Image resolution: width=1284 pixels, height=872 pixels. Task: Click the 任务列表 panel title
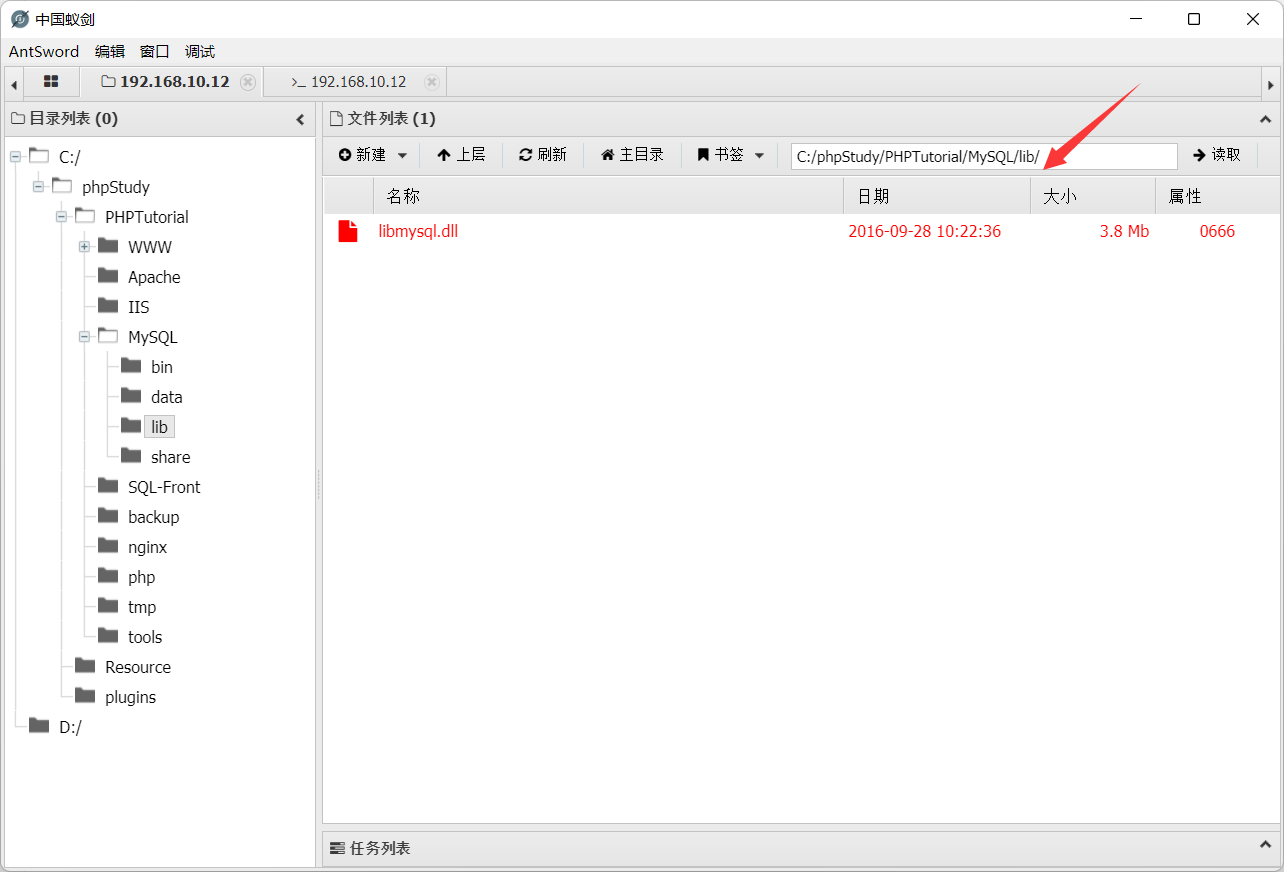[380, 848]
